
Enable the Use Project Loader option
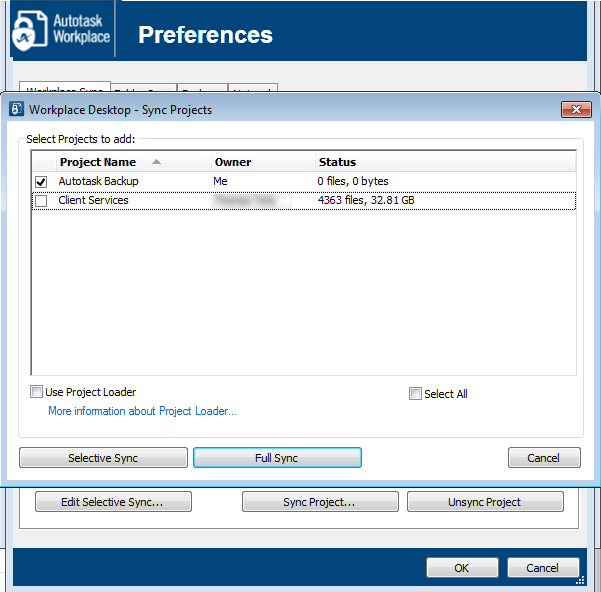point(37,392)
